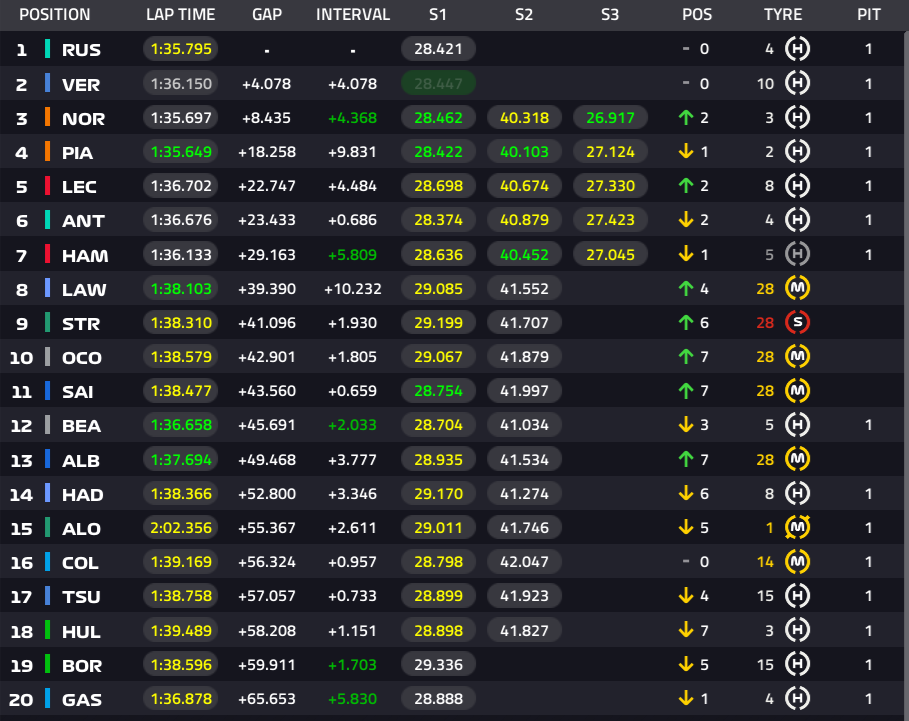Click green up arrow for SAI
Screen dimensions: 909x721
(686, 391)
